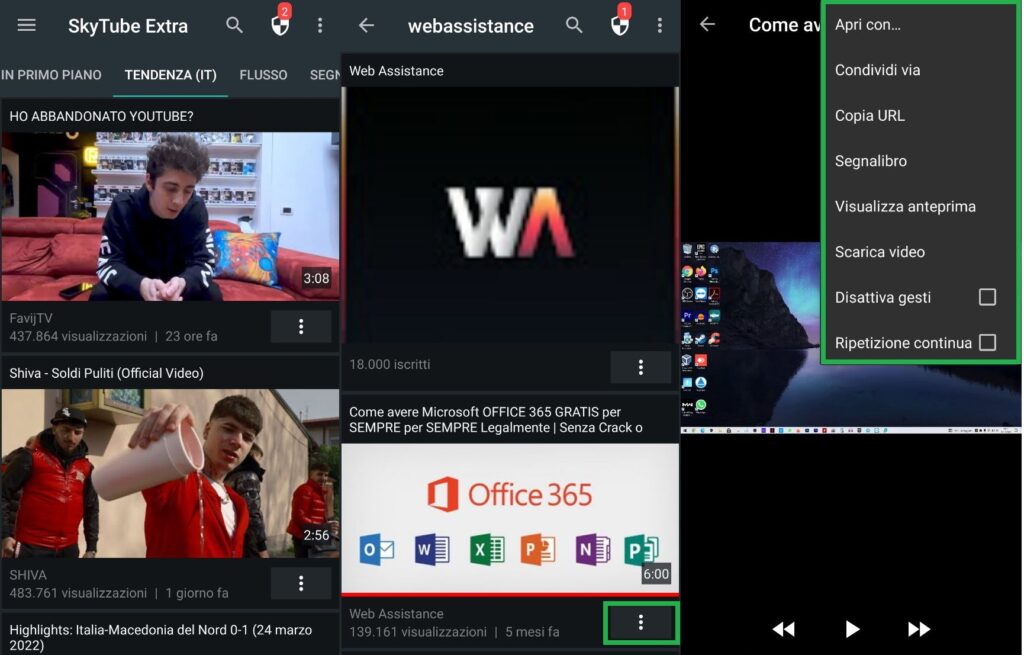Go back from the video player screen
1024x655 pixels.
[x=707, y=25]
